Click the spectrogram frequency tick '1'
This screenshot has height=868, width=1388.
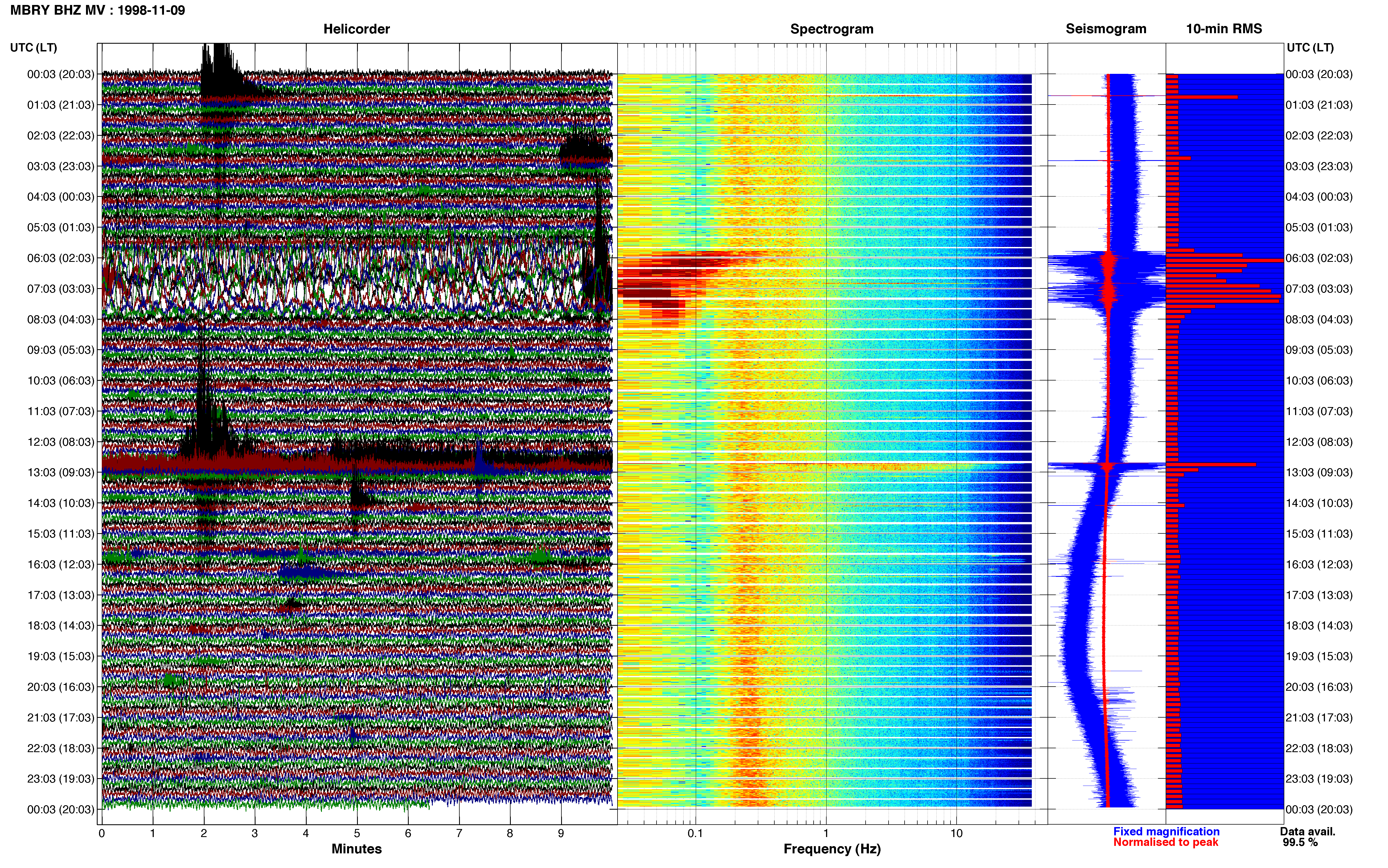click(x=826, y=833)
